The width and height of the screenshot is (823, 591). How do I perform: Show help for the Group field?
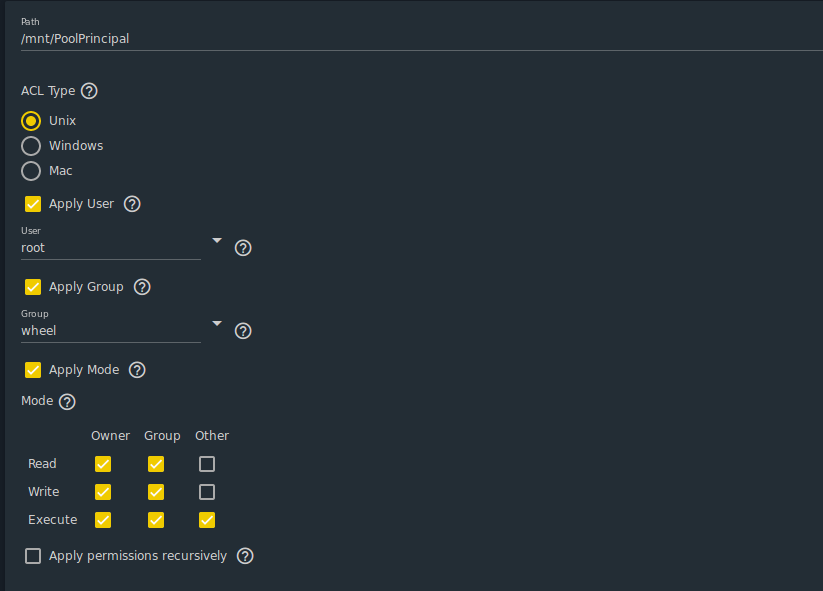(243, 331)
